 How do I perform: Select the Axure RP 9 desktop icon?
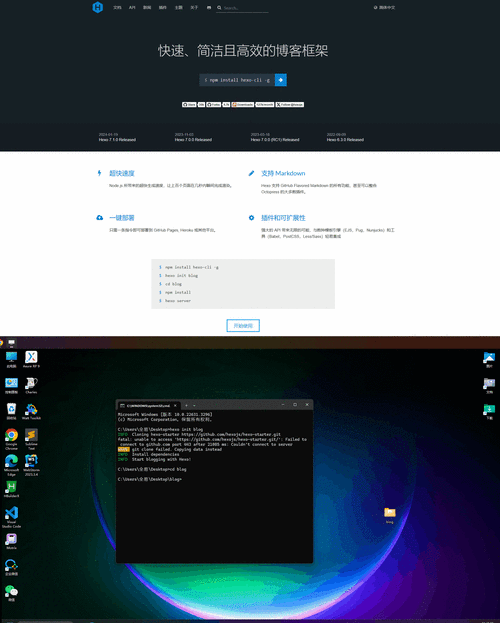[x=31, y=359]
